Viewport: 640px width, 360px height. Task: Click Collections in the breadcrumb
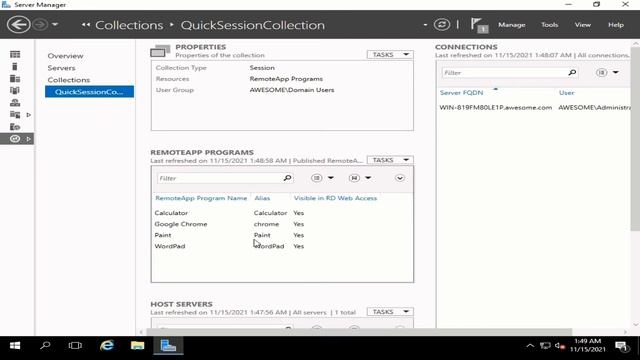click(129, 25)
